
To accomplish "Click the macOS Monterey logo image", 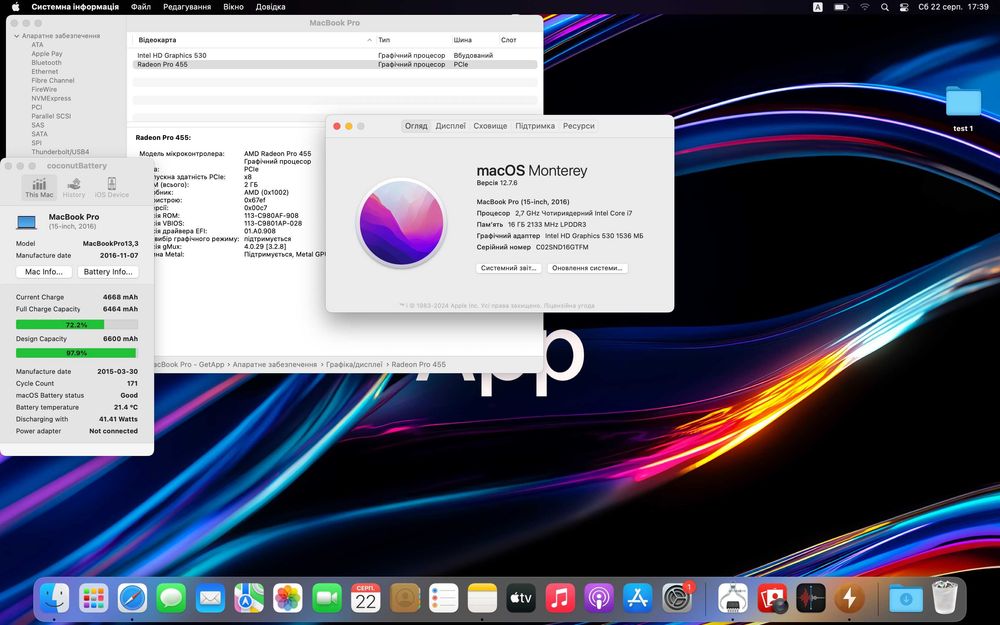I will coord(401,222).
